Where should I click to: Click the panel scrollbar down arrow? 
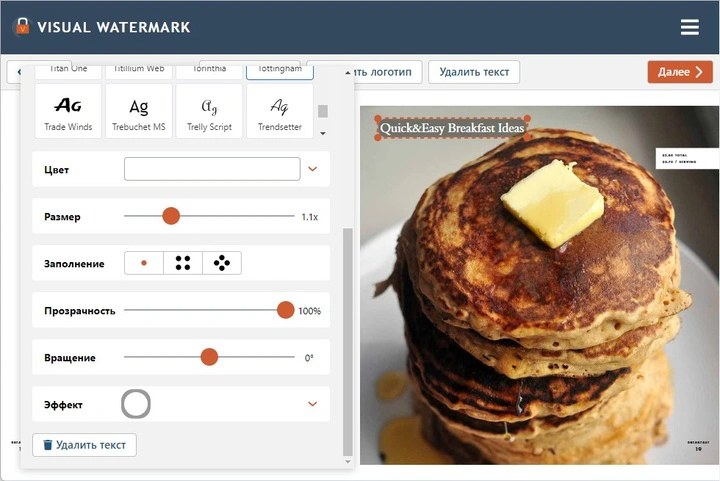(x=348, y=462)
